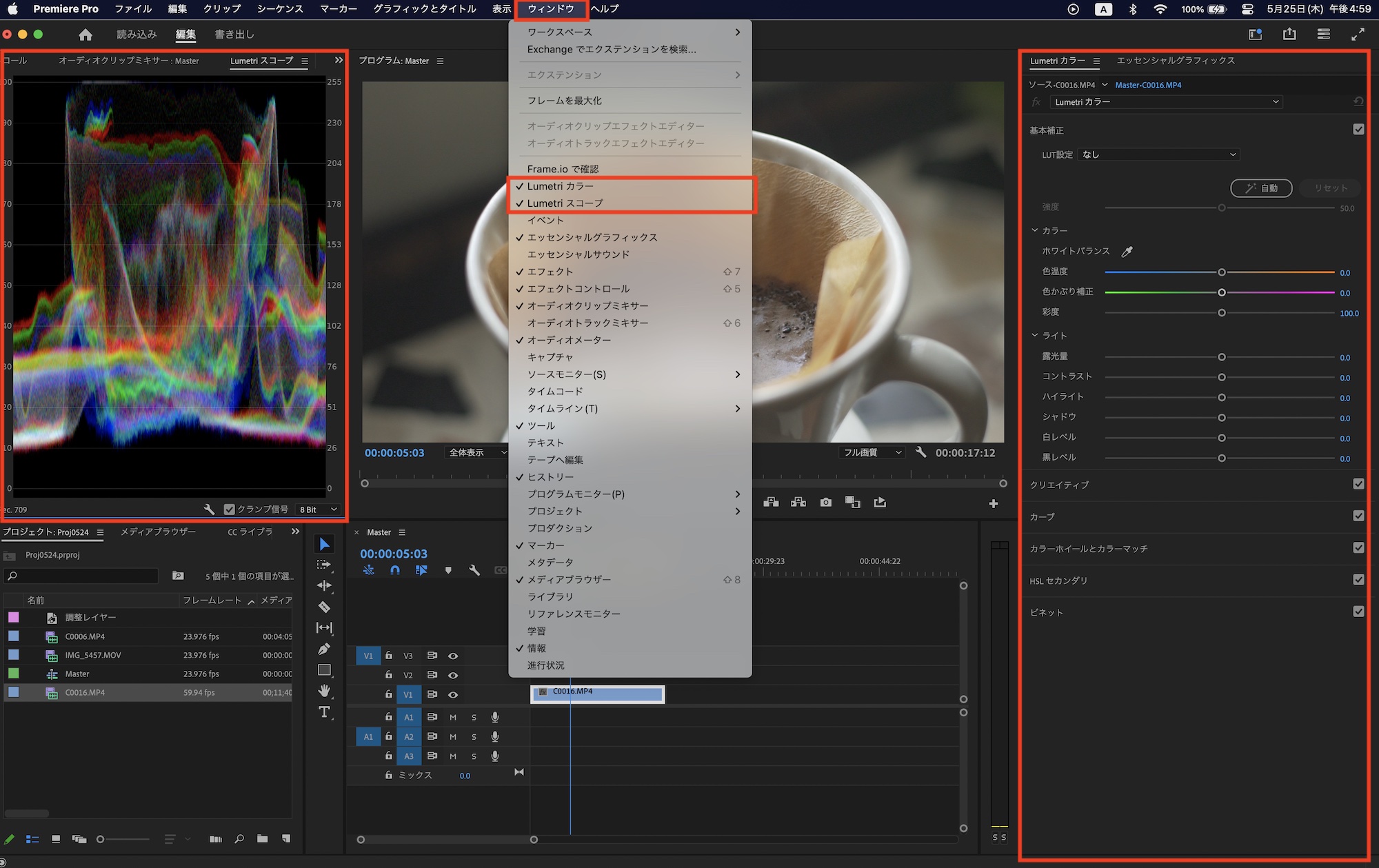Toggle the クランプ信号 checkbox
This screenshot has width=1379, height=868.
[x=230, y=509]
